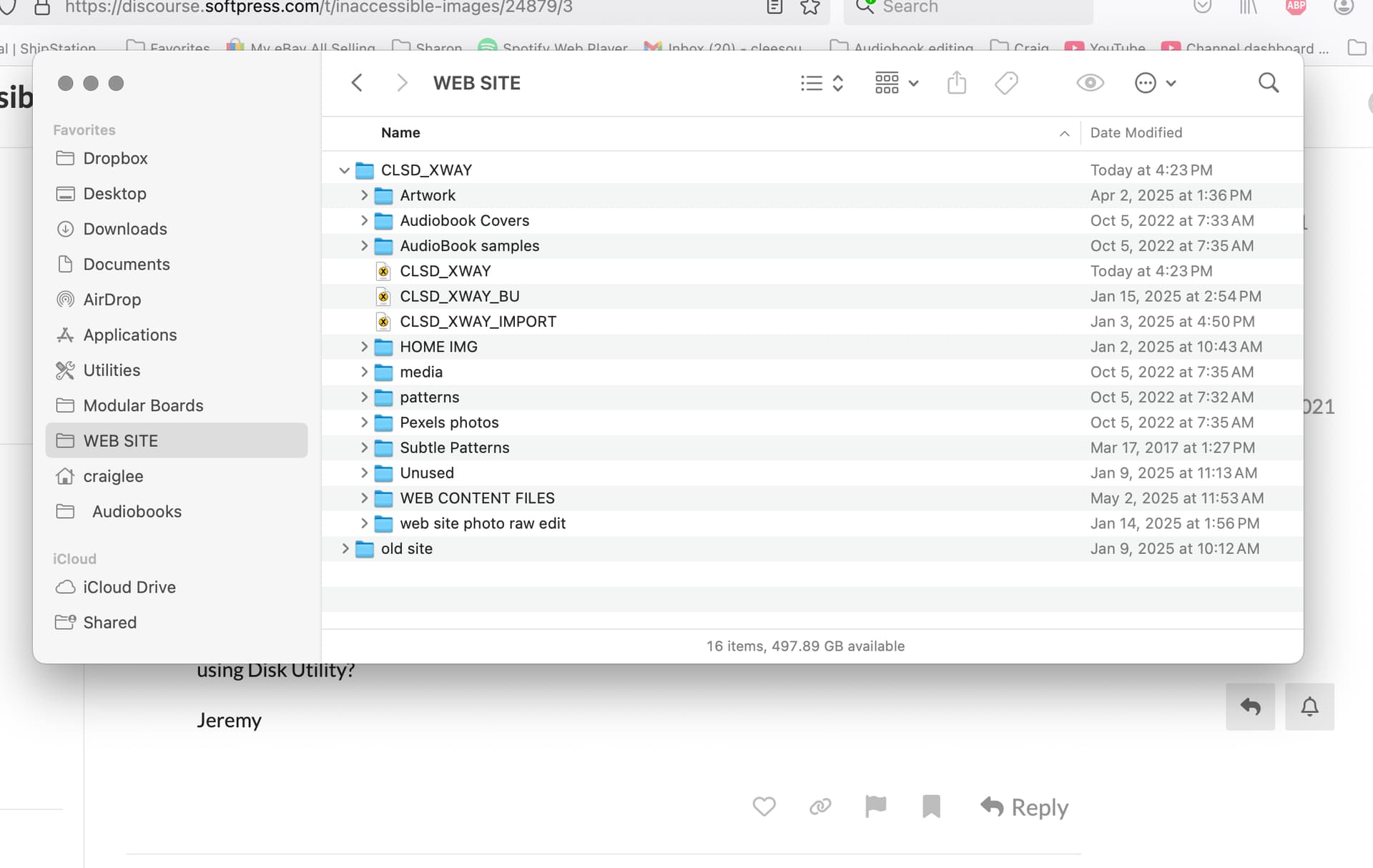Open Documents in Finder sidebar

tap(176, 265)
